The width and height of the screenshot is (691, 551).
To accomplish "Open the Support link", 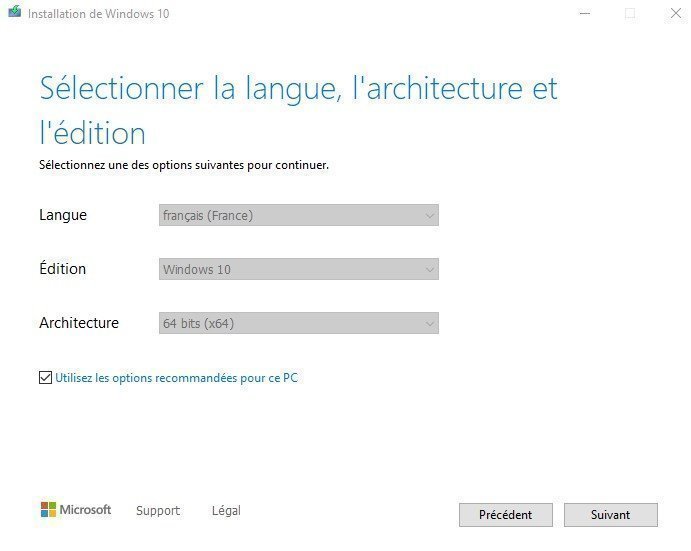I will (x=158, y=511).
